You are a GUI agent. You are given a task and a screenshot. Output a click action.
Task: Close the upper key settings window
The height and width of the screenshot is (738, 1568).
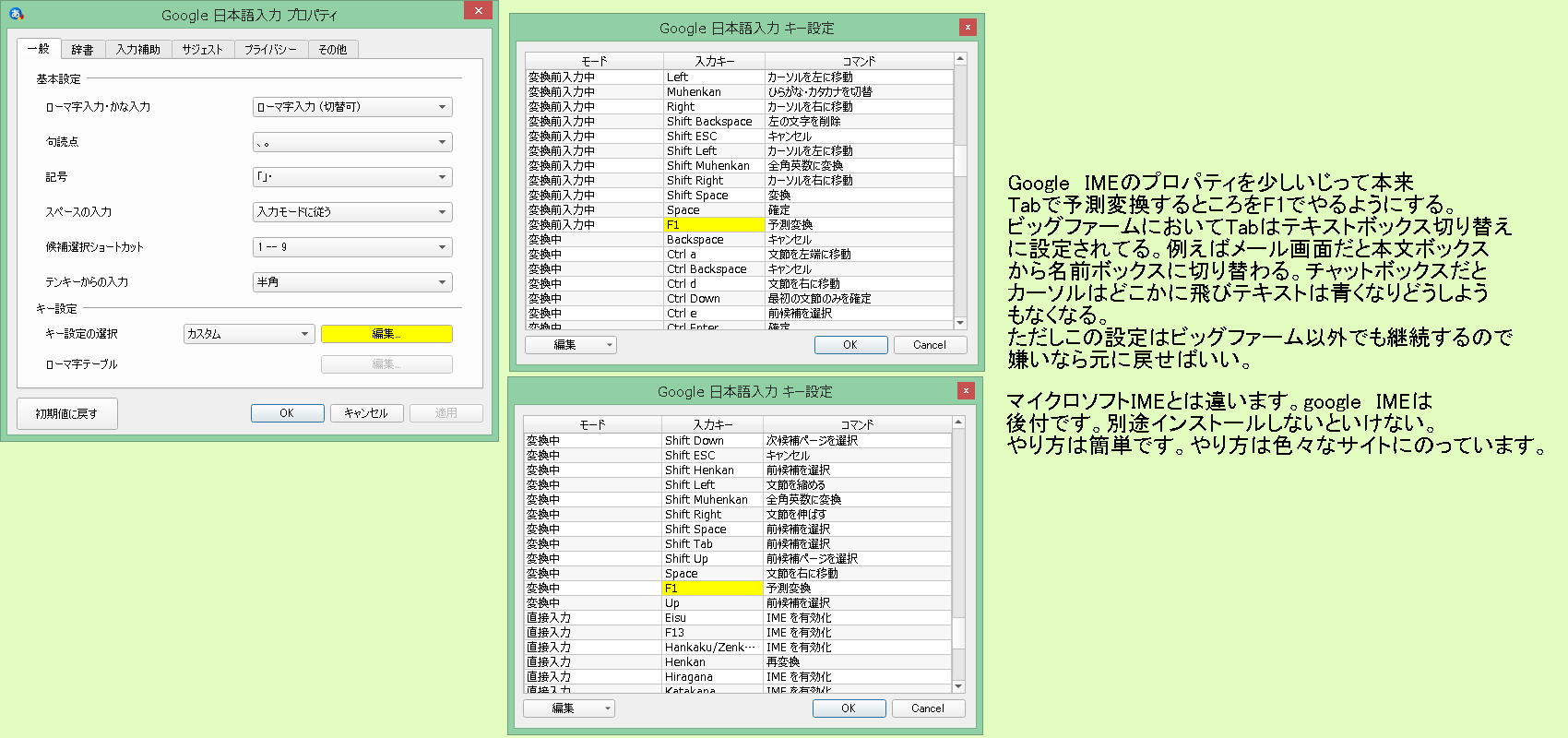tap(968, 28)
